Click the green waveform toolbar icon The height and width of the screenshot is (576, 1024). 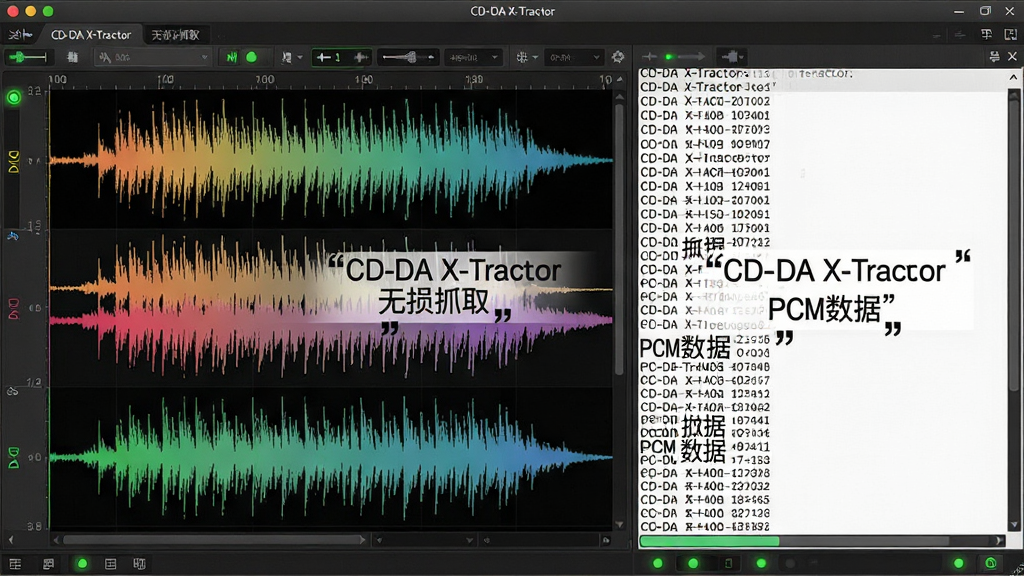pyautogui.click(x=232, y=57)
